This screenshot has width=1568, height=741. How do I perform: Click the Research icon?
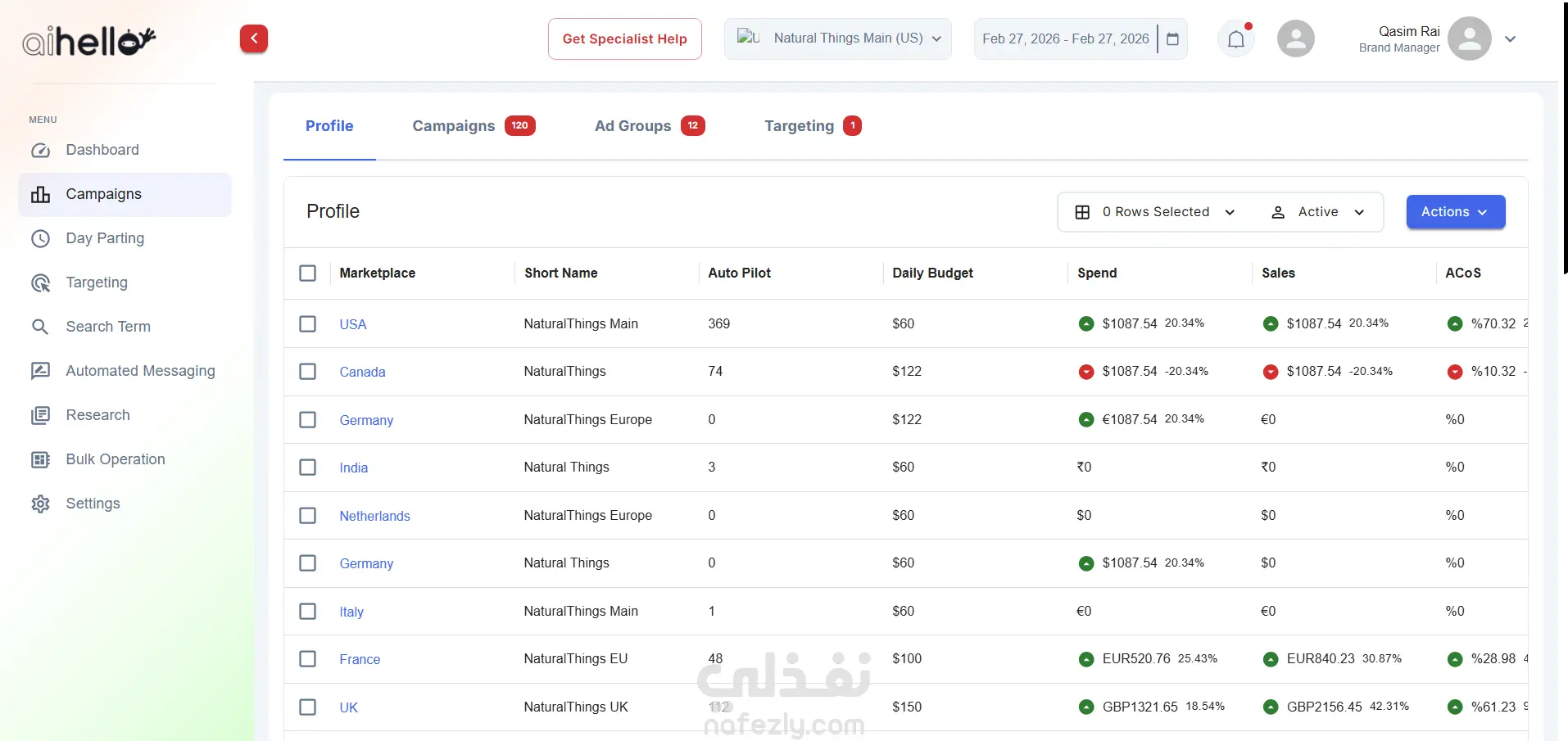pos(40,415)
